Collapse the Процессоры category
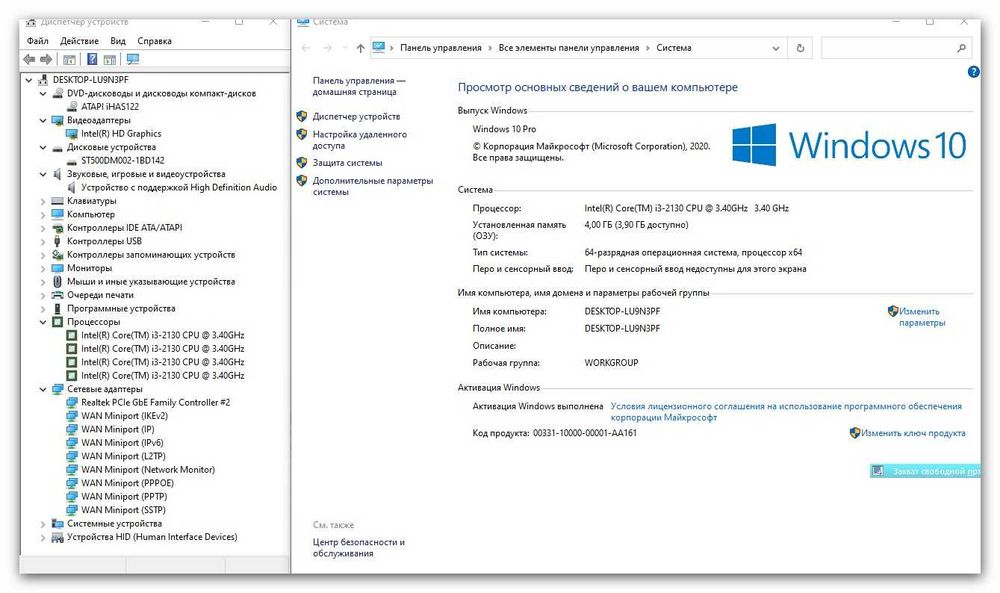Screen dimensions: 1000x593 pyautogui.click(x=43, y=322)
